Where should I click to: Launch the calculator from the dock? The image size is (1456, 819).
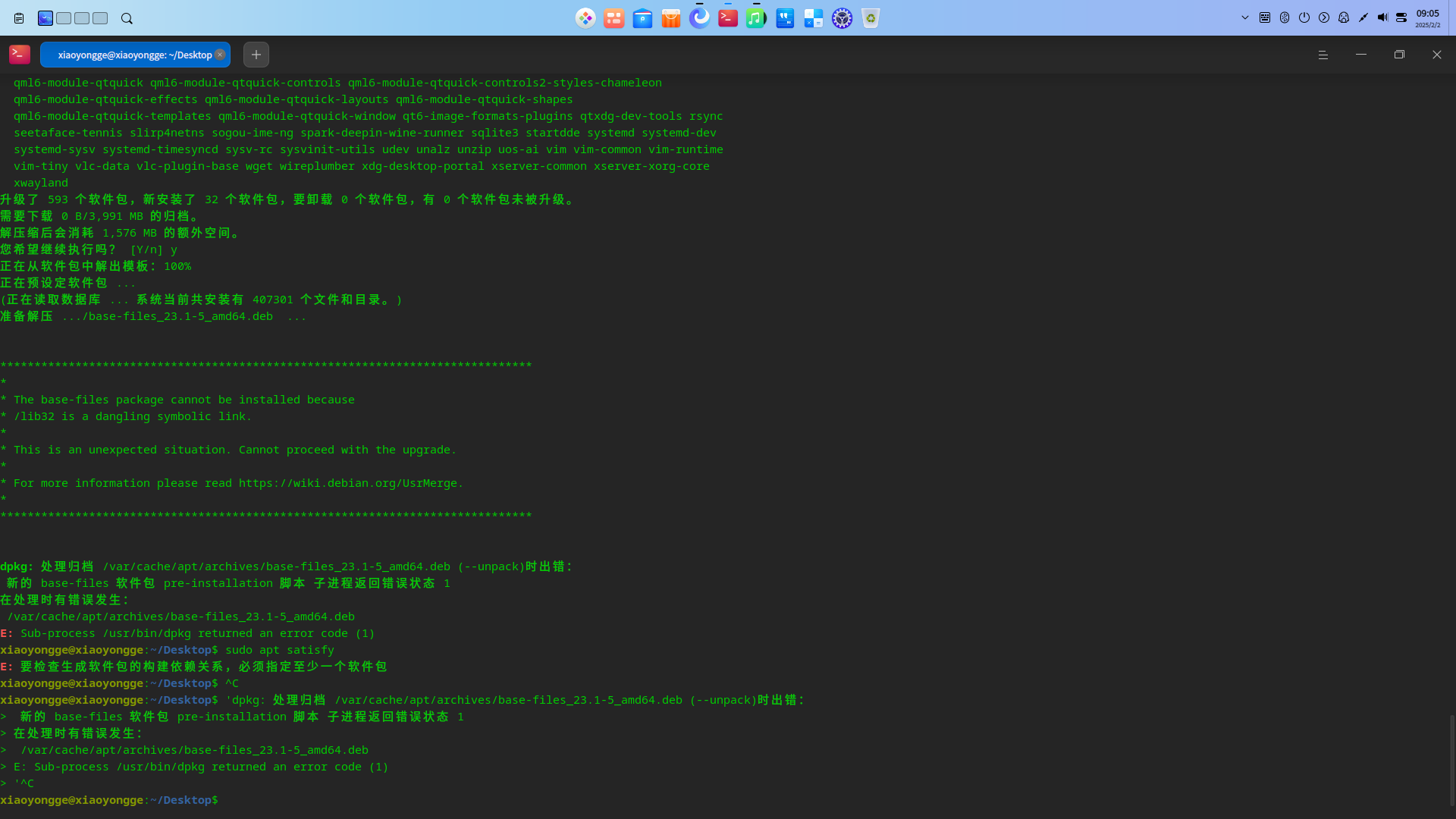(814, 18)
